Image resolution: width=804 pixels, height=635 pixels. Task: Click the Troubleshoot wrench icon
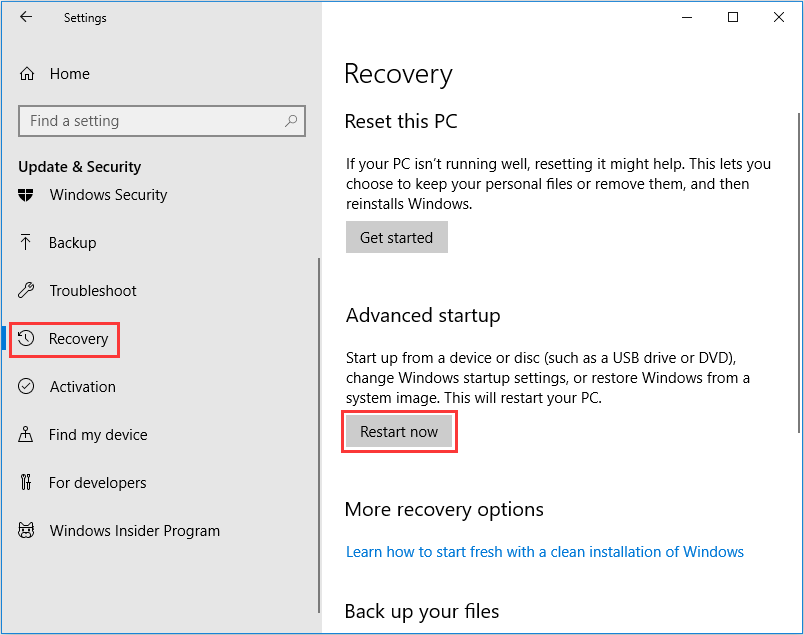[28, 291]
